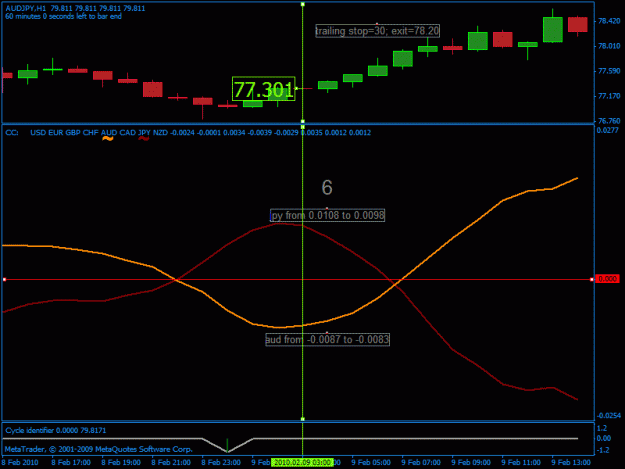Click the red 0.000 level price tag

607,279
